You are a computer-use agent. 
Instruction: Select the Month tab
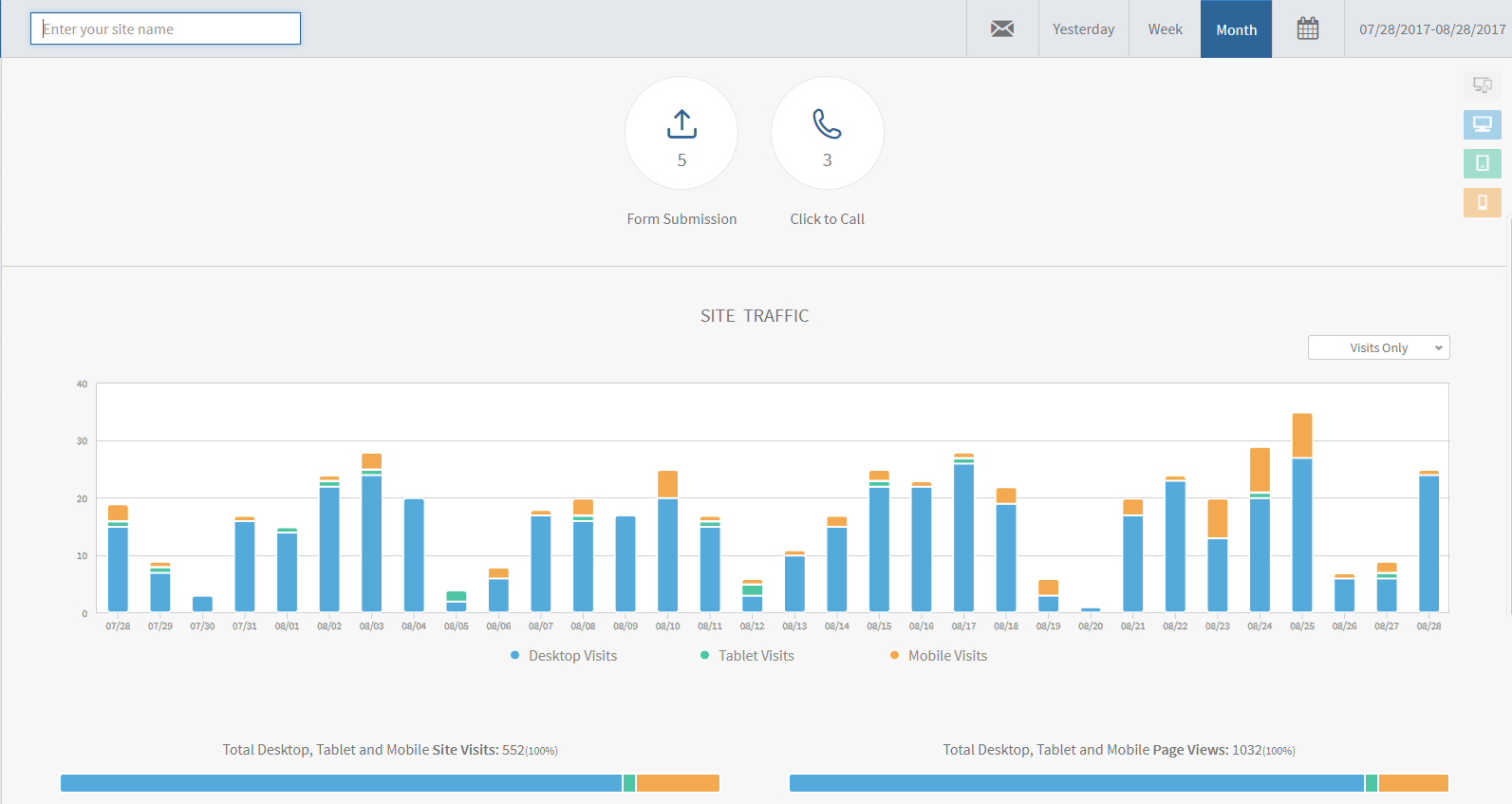(1236, 29)
